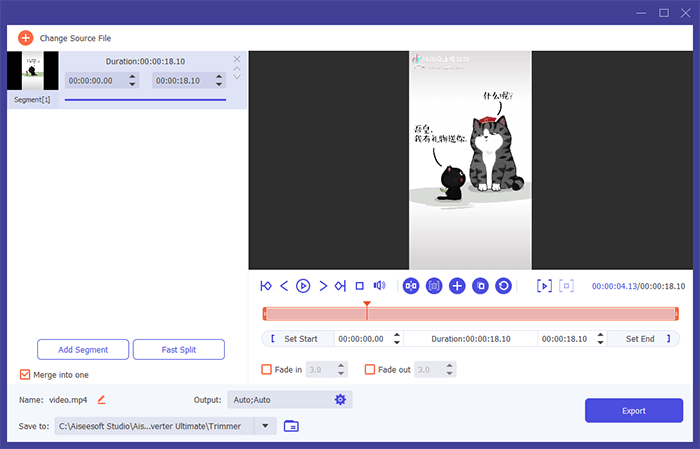Click the split segment icon
This screenshot has width=700, height=449.
411,286
